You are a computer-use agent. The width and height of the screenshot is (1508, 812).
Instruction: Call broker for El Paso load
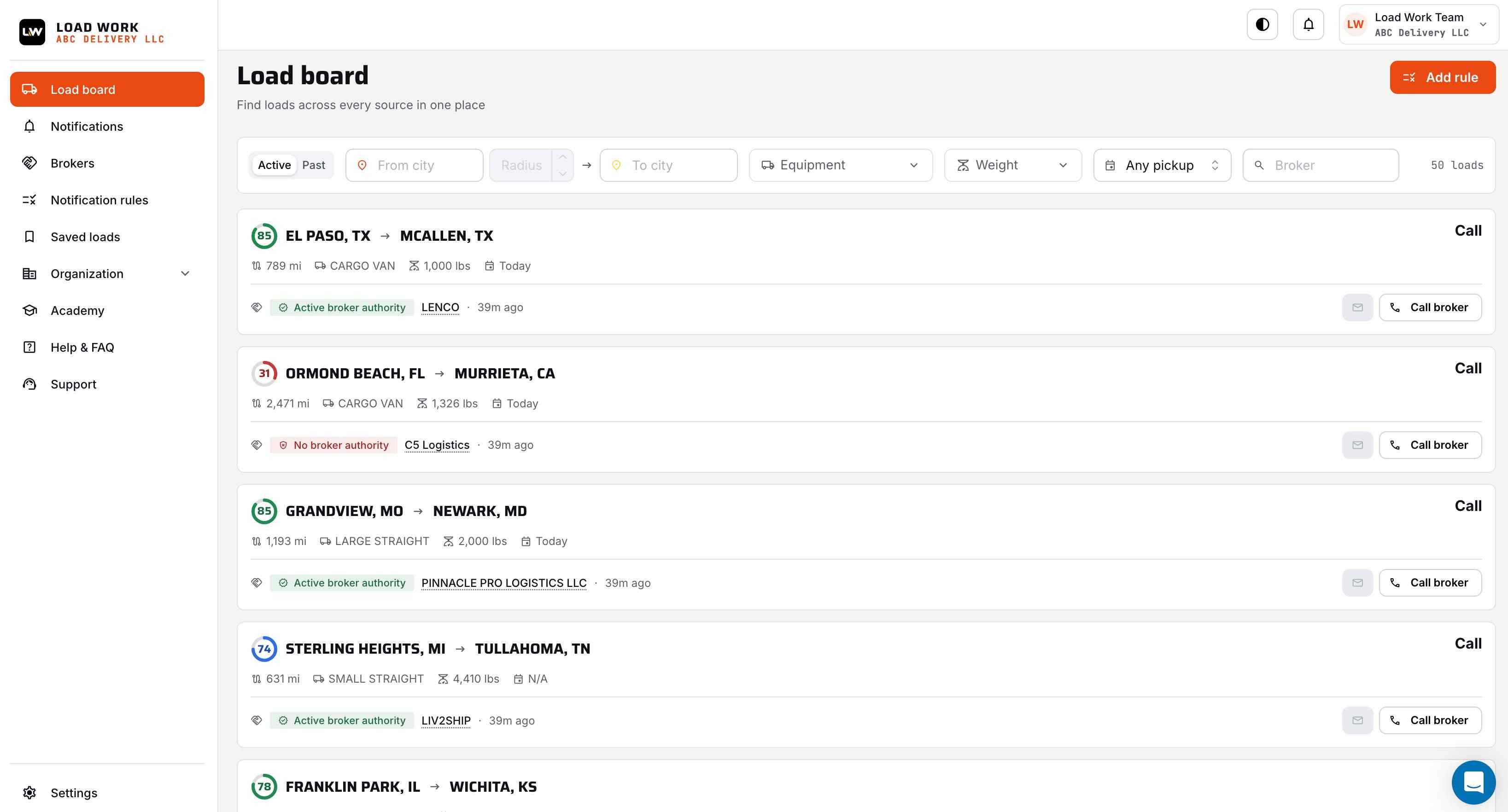1430,307
